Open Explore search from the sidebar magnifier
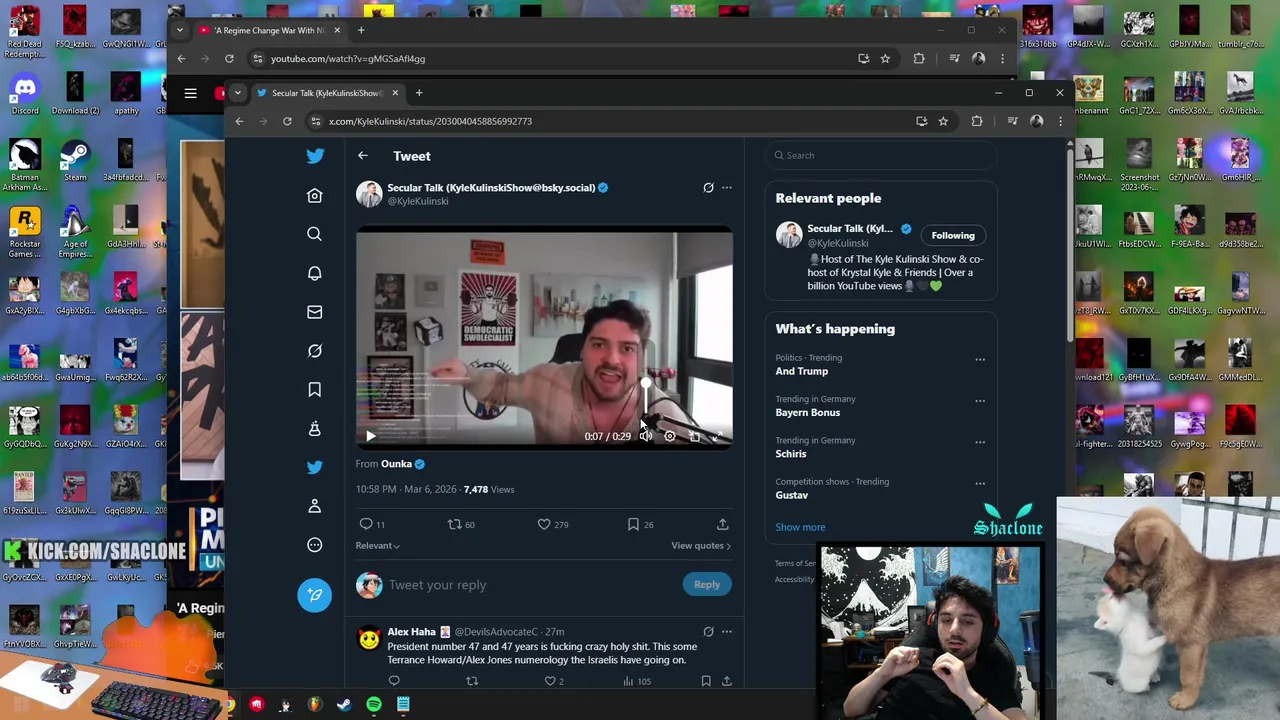This screenshot has width=1280, height=720. (x=314, y=234)
